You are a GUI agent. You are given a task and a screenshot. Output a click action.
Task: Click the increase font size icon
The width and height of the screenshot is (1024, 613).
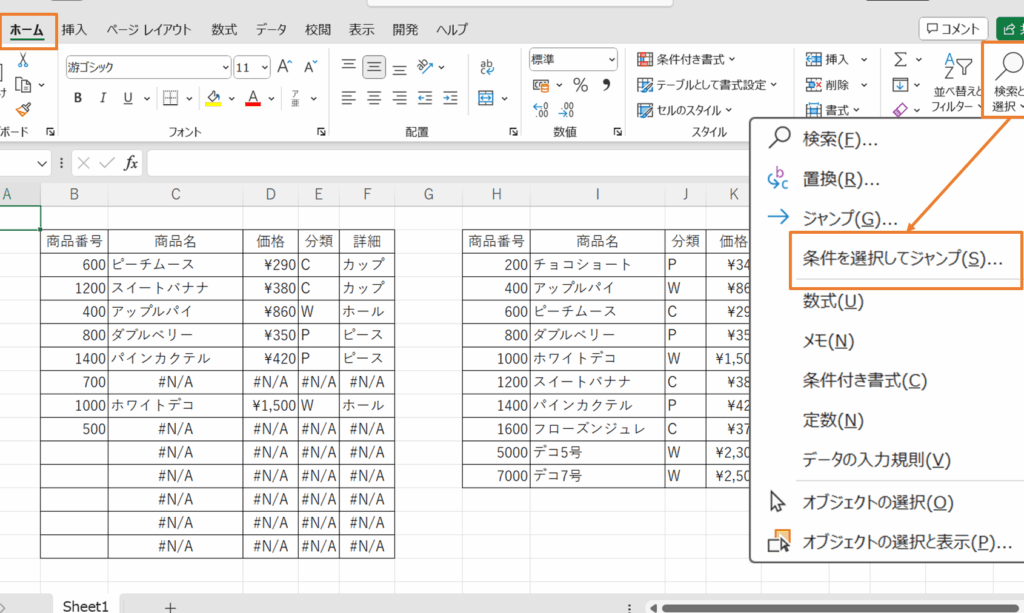click(x=283, y=67)
